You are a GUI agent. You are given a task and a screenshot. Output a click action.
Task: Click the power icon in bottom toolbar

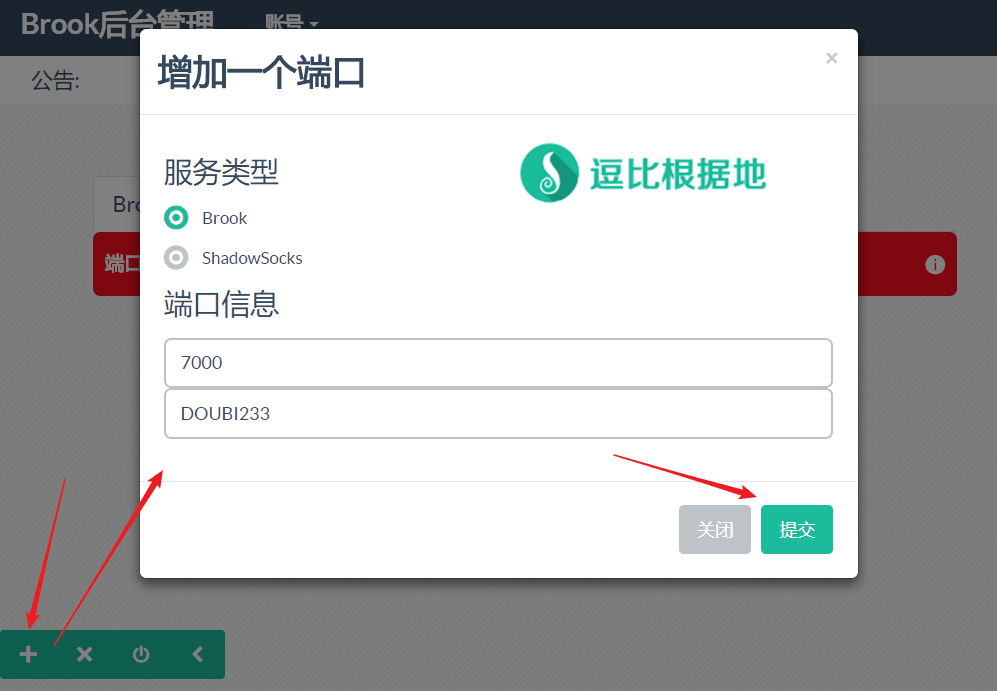(141, 654)
